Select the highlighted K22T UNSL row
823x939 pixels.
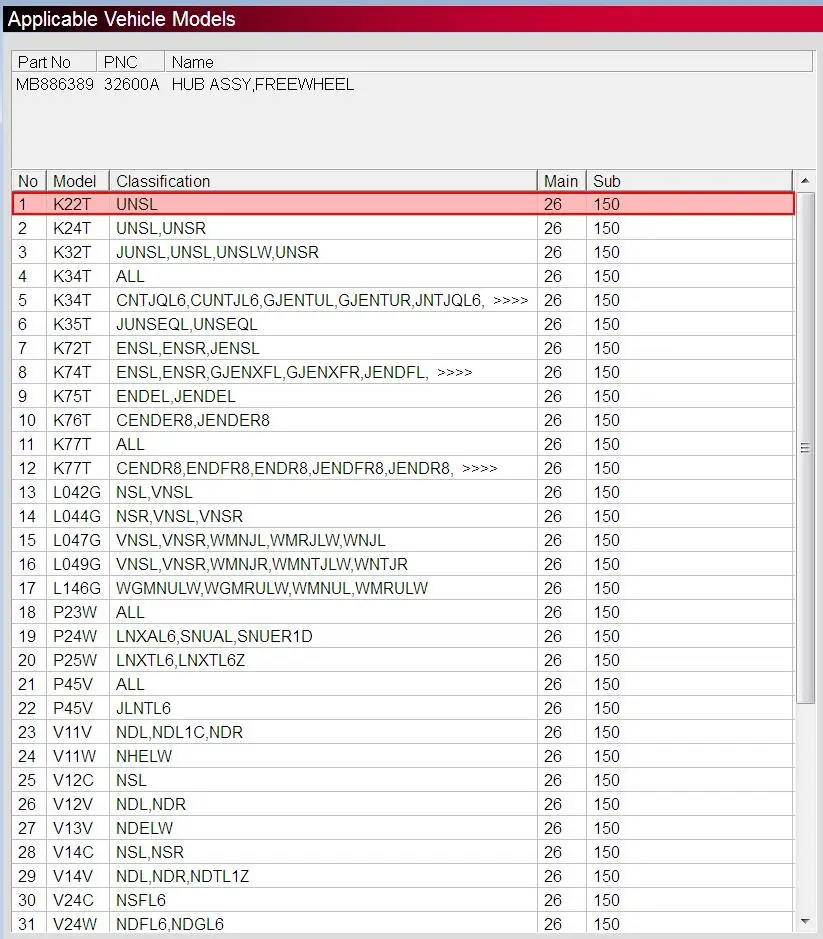(403, 204)
